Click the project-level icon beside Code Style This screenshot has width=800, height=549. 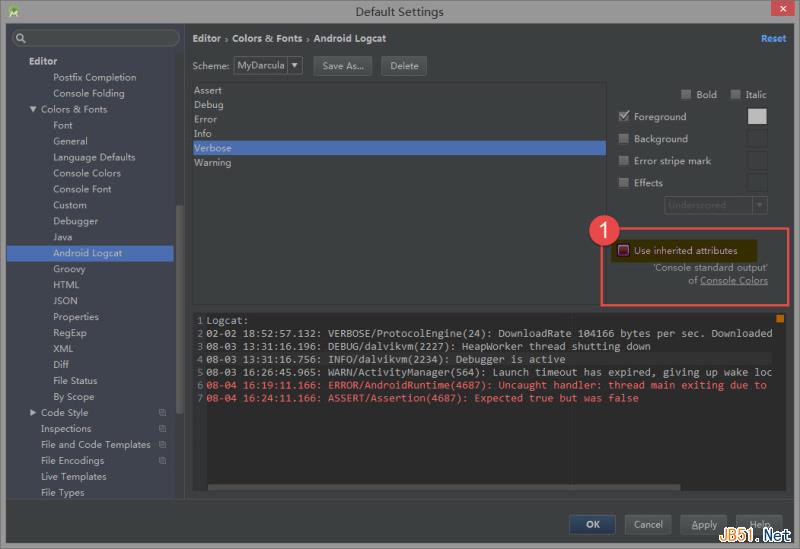click(162, 413)
